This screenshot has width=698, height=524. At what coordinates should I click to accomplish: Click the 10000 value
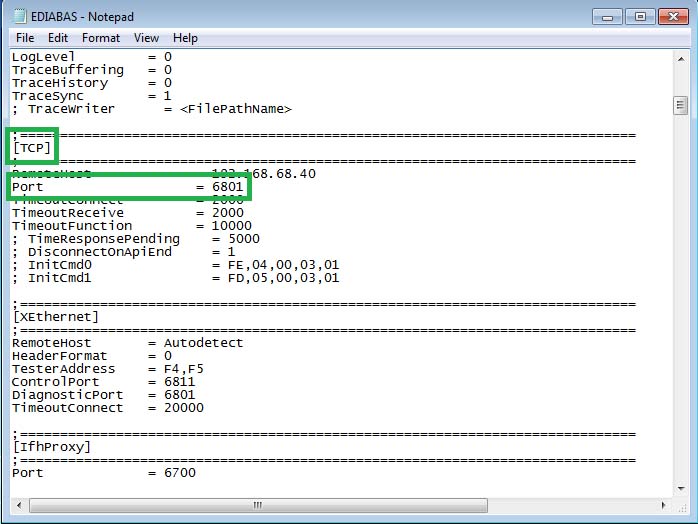pos(231,226)
